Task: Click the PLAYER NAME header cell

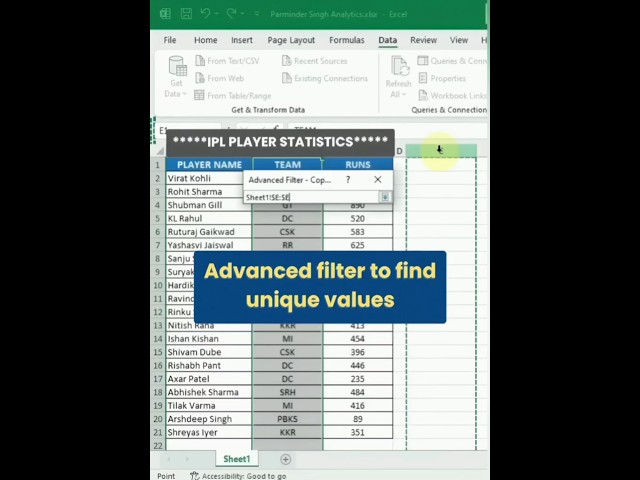Action: point(209,164)
